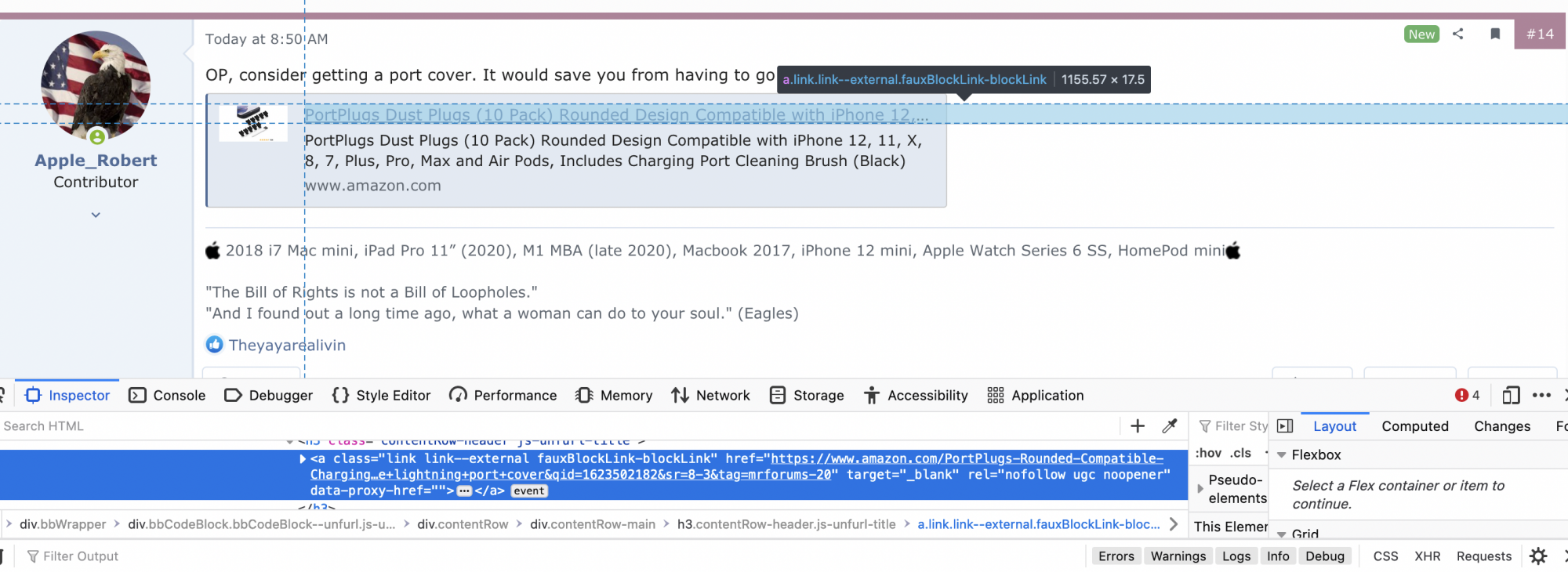Open the Style Editor panel
Screen dimensions: 1568x572
(381, 396)
